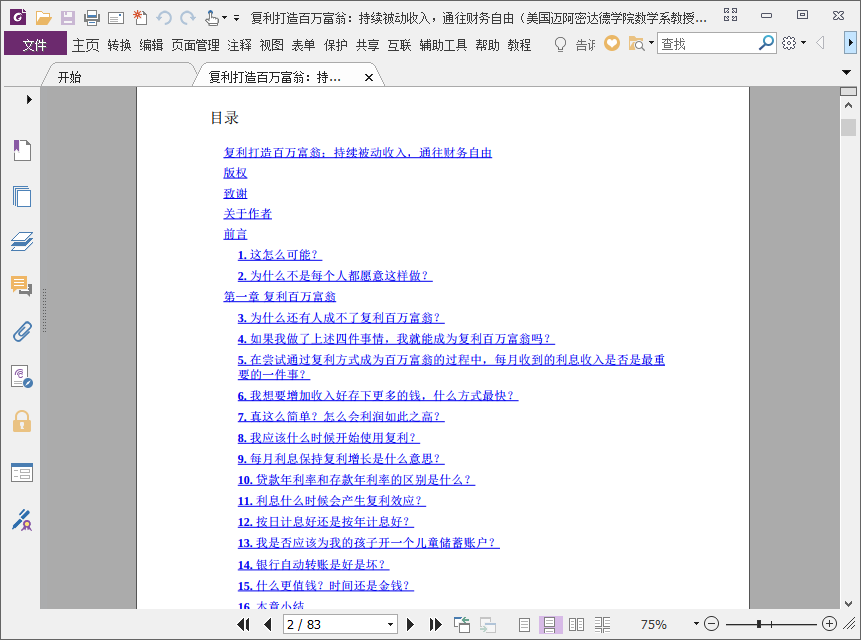The height and width of the screenshot is (640, 861).
Task: Click the scroll down arrow
Action: tap(848, 603)
